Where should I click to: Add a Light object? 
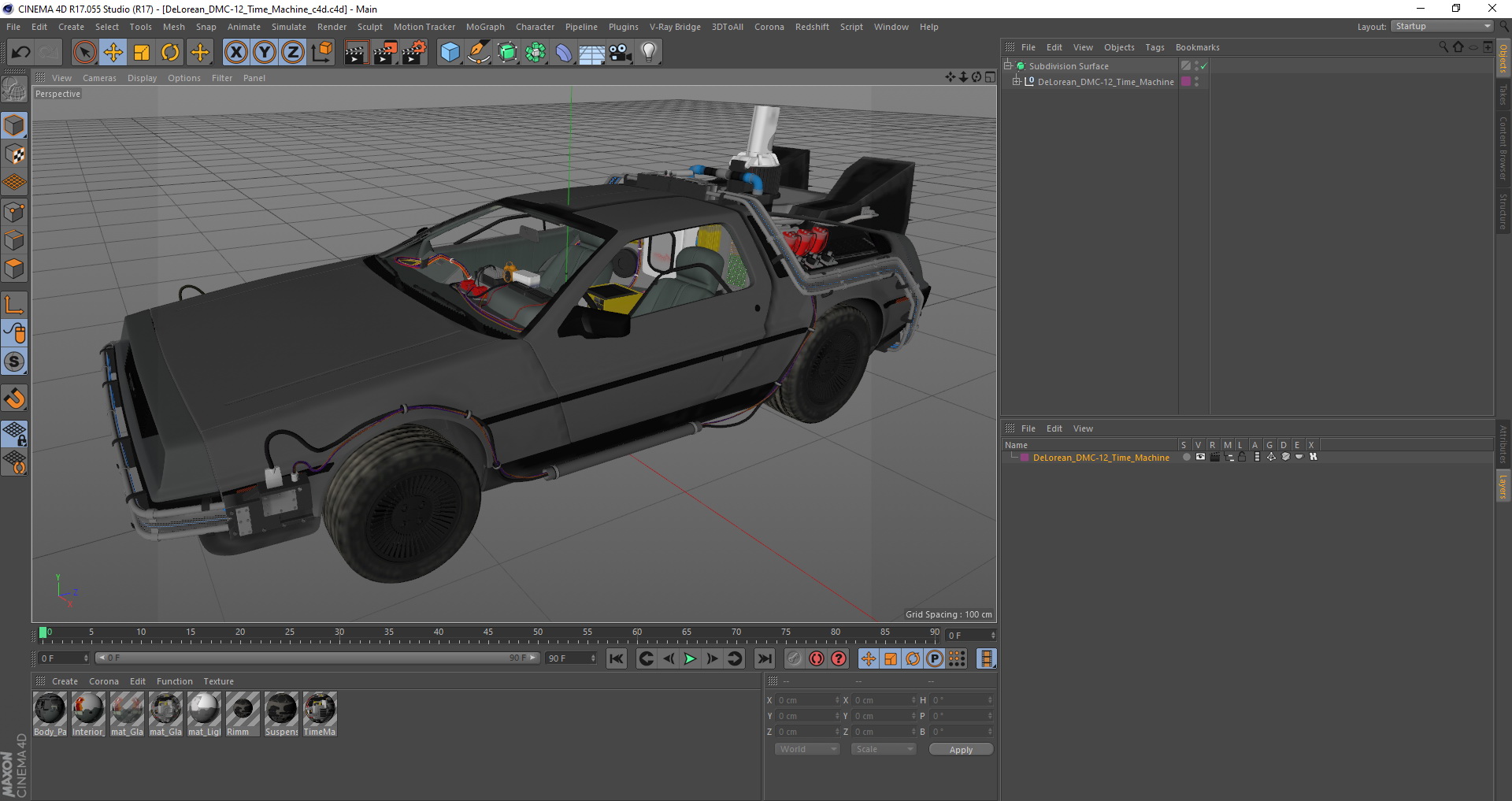click(649, 53)
